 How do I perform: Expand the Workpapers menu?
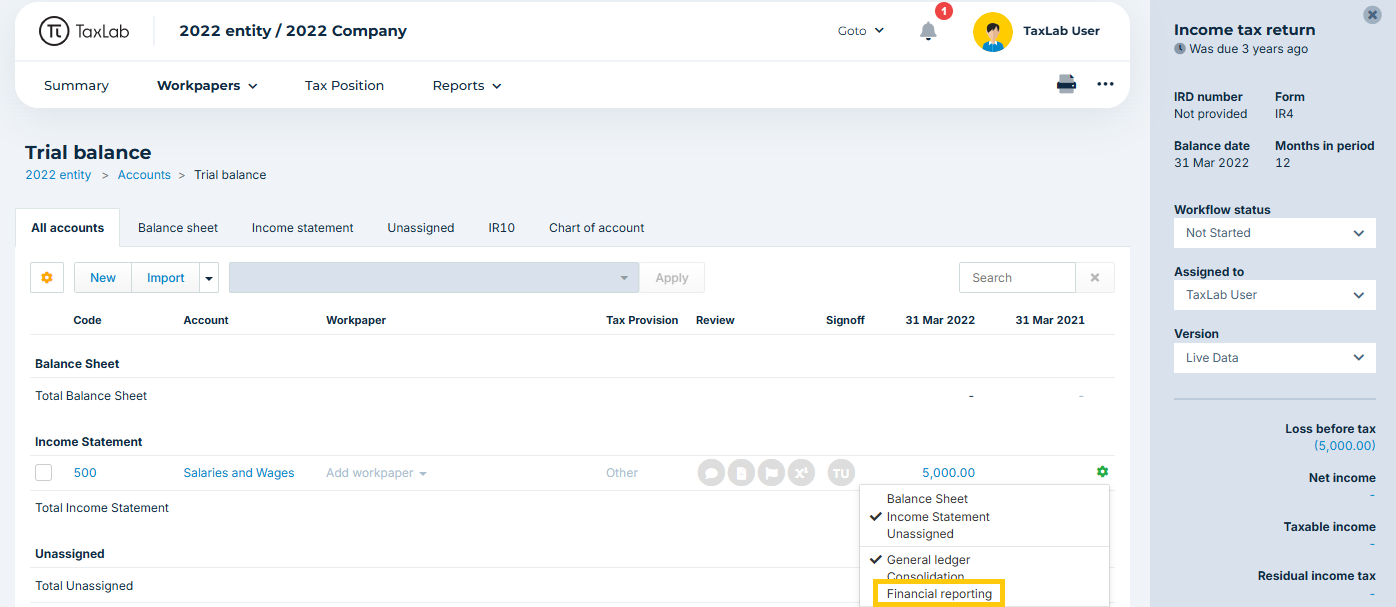(207, 86)
